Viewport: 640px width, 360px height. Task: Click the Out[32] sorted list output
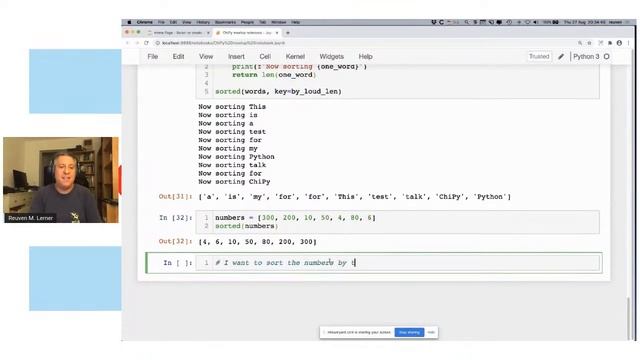pyautogui.click(x=258, y=242)
